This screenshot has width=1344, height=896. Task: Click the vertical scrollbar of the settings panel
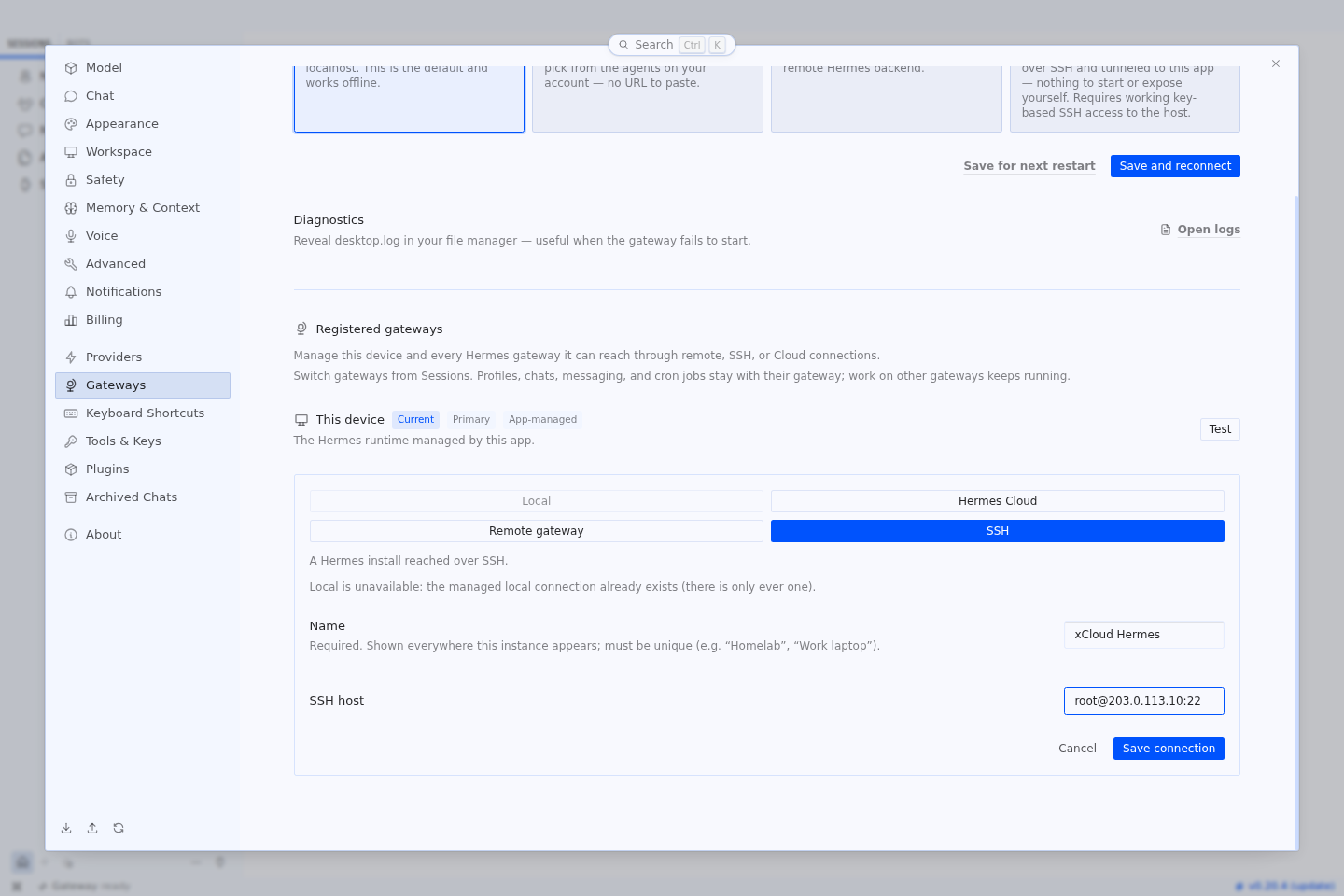coord(1296,523)
